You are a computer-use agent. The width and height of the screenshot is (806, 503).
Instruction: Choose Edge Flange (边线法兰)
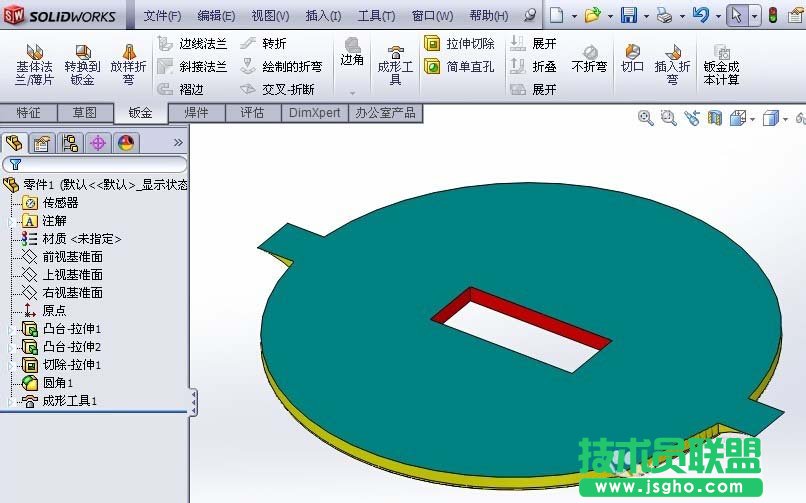[192, 44]
